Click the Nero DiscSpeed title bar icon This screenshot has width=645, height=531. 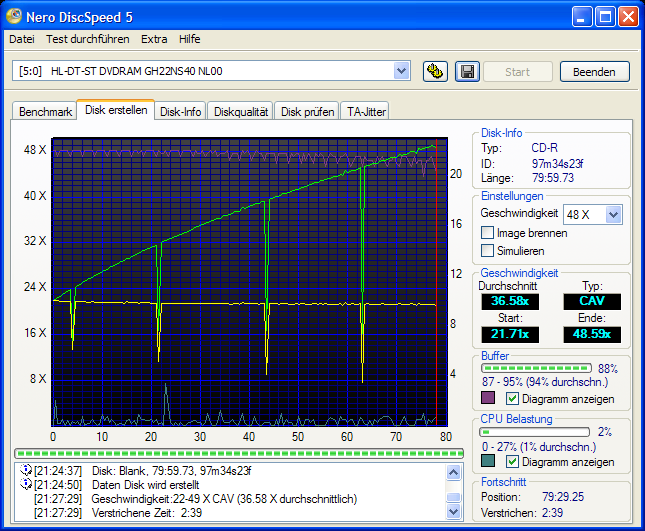pyautogui.click(x=16, y=16)
